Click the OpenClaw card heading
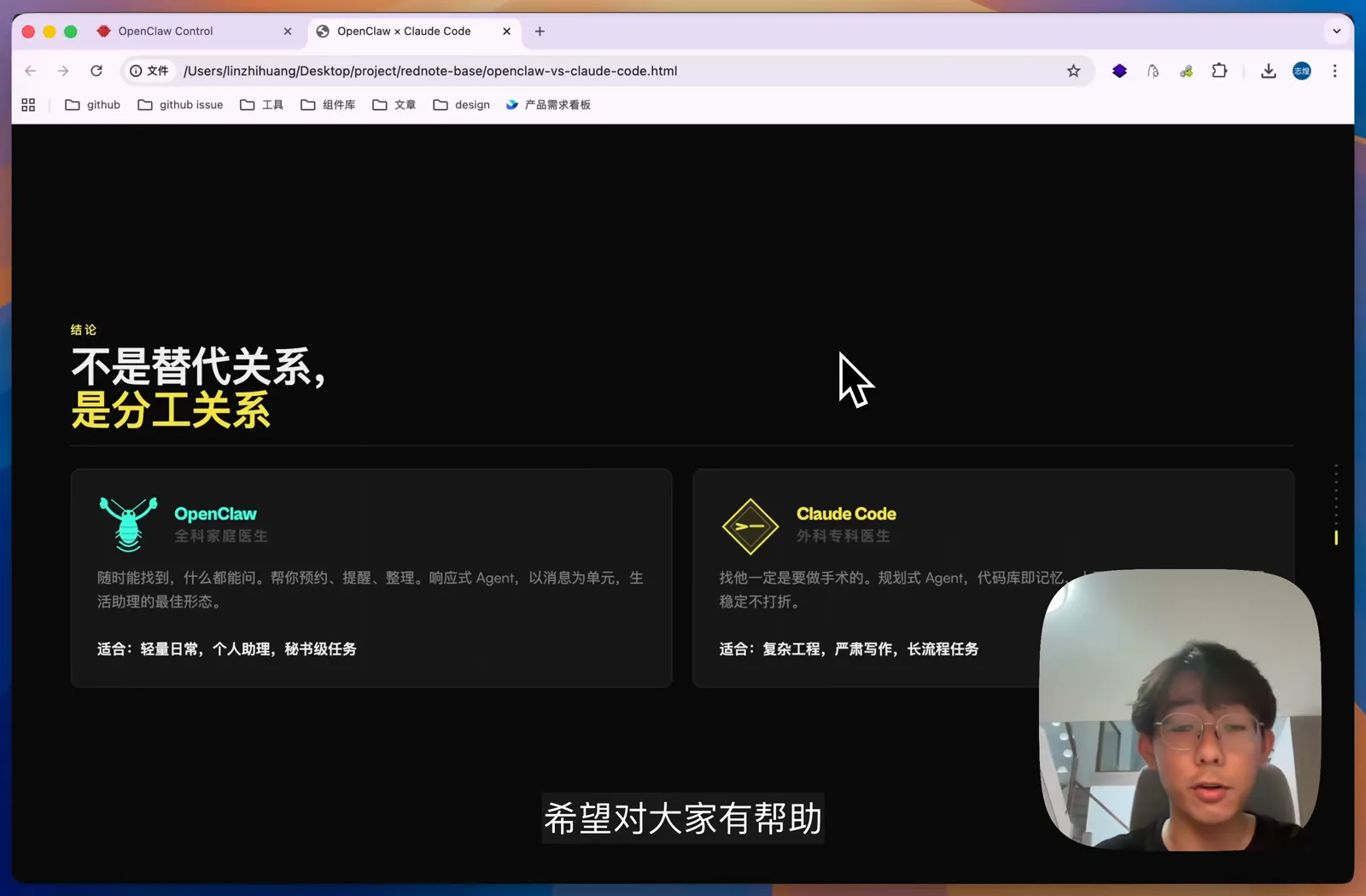 pyautogui.click(x=215, y=514)
